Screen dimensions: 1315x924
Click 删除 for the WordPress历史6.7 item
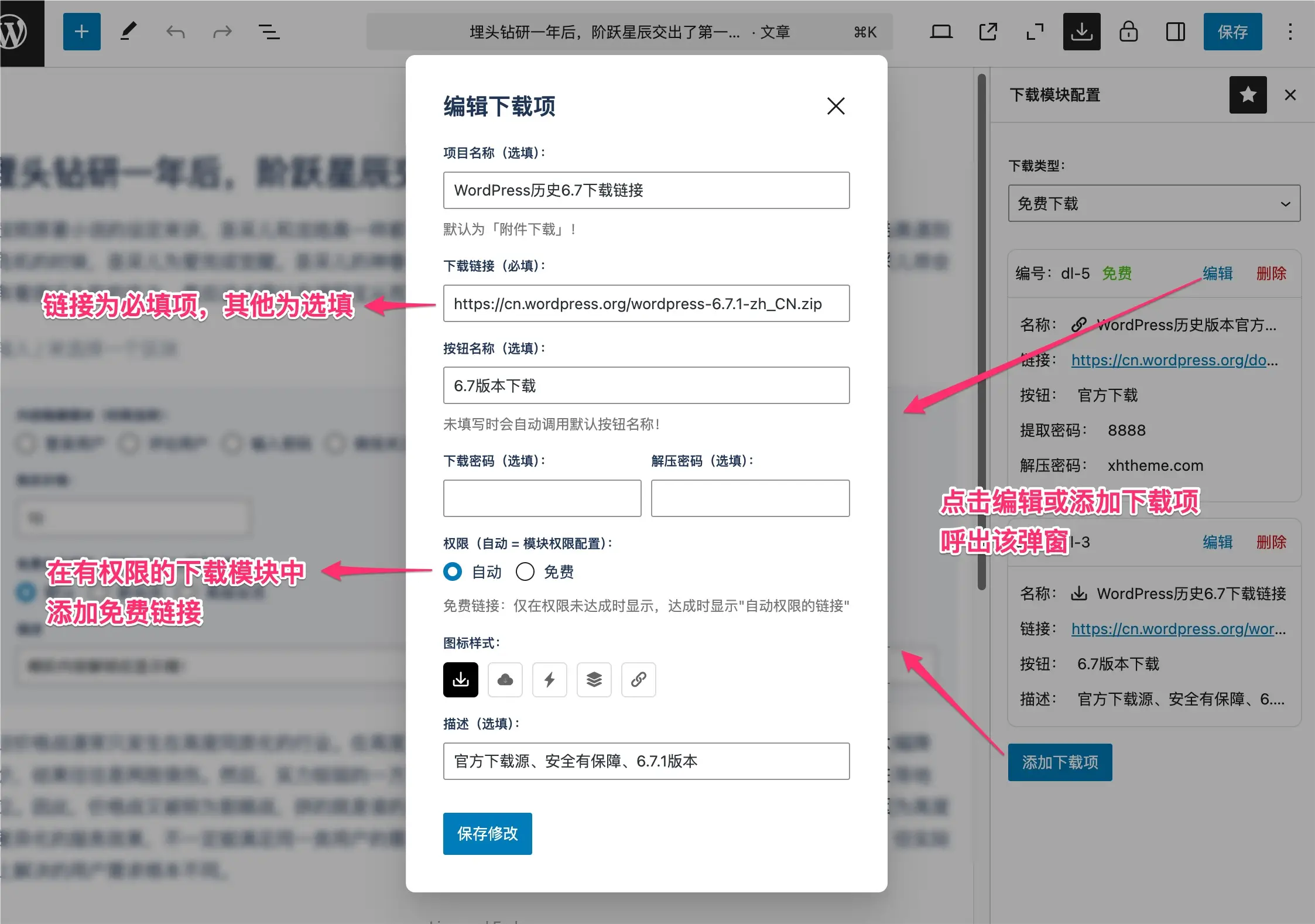[1271, 542]
